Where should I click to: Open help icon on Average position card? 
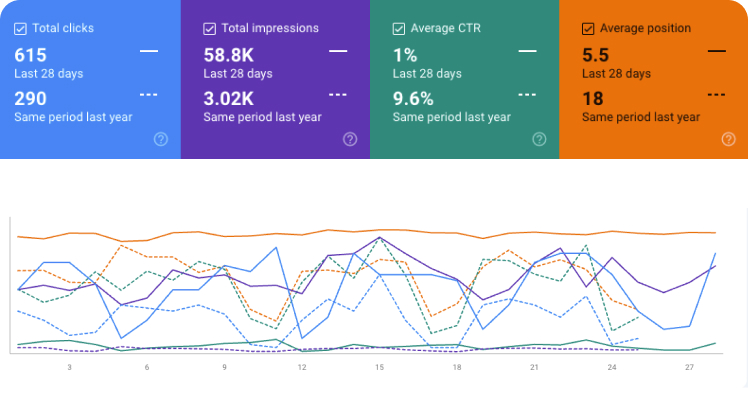point(728,139)
